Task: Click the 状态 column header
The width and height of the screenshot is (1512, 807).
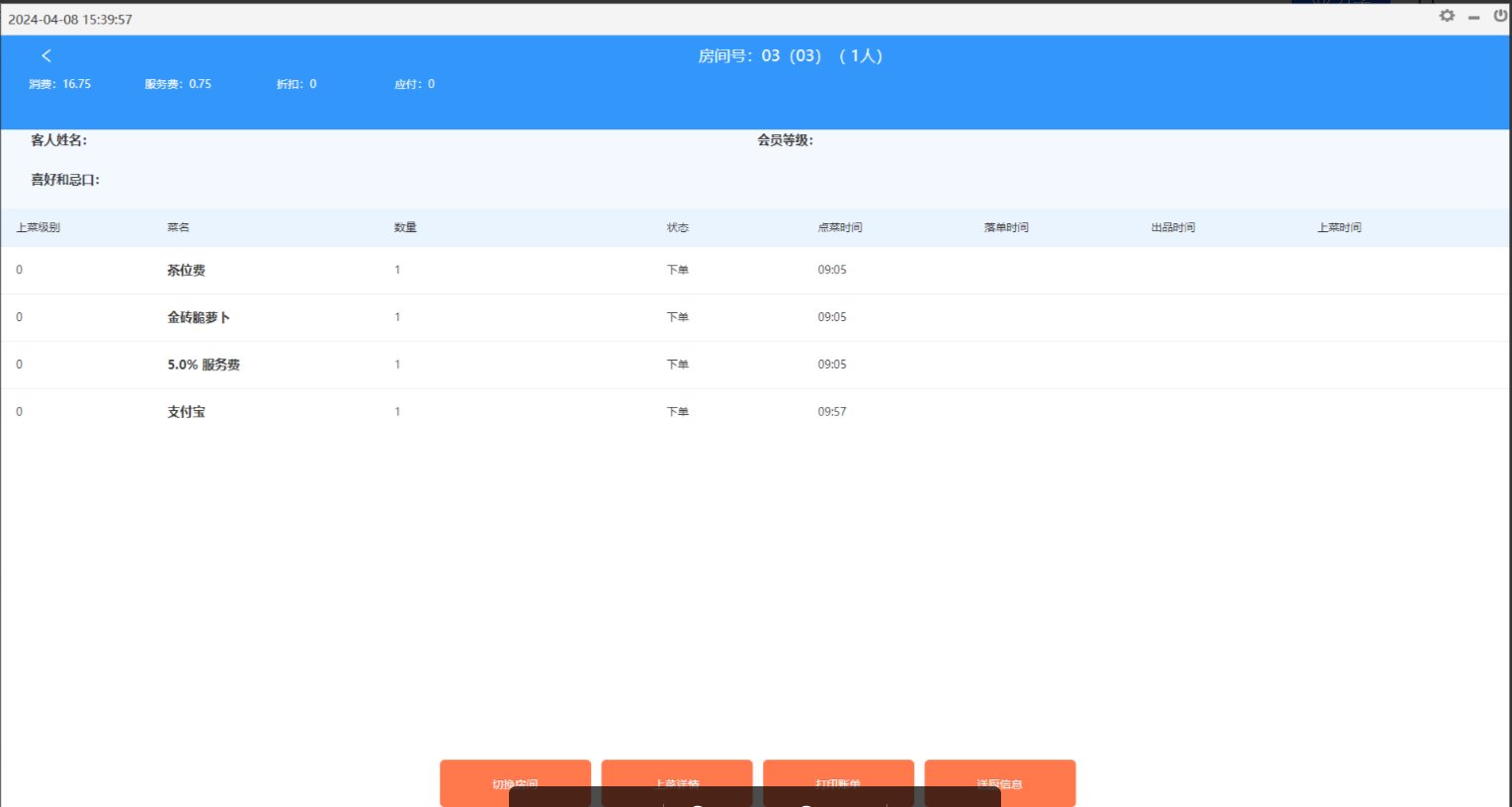Action: tap(677, 227)
